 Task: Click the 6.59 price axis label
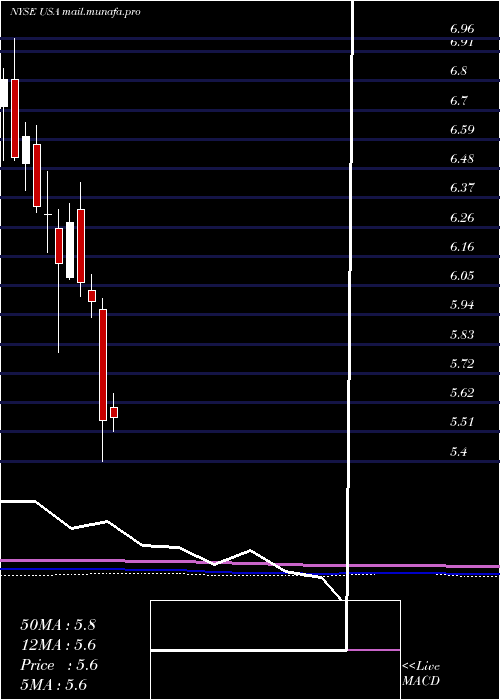[x=462, y=129]
